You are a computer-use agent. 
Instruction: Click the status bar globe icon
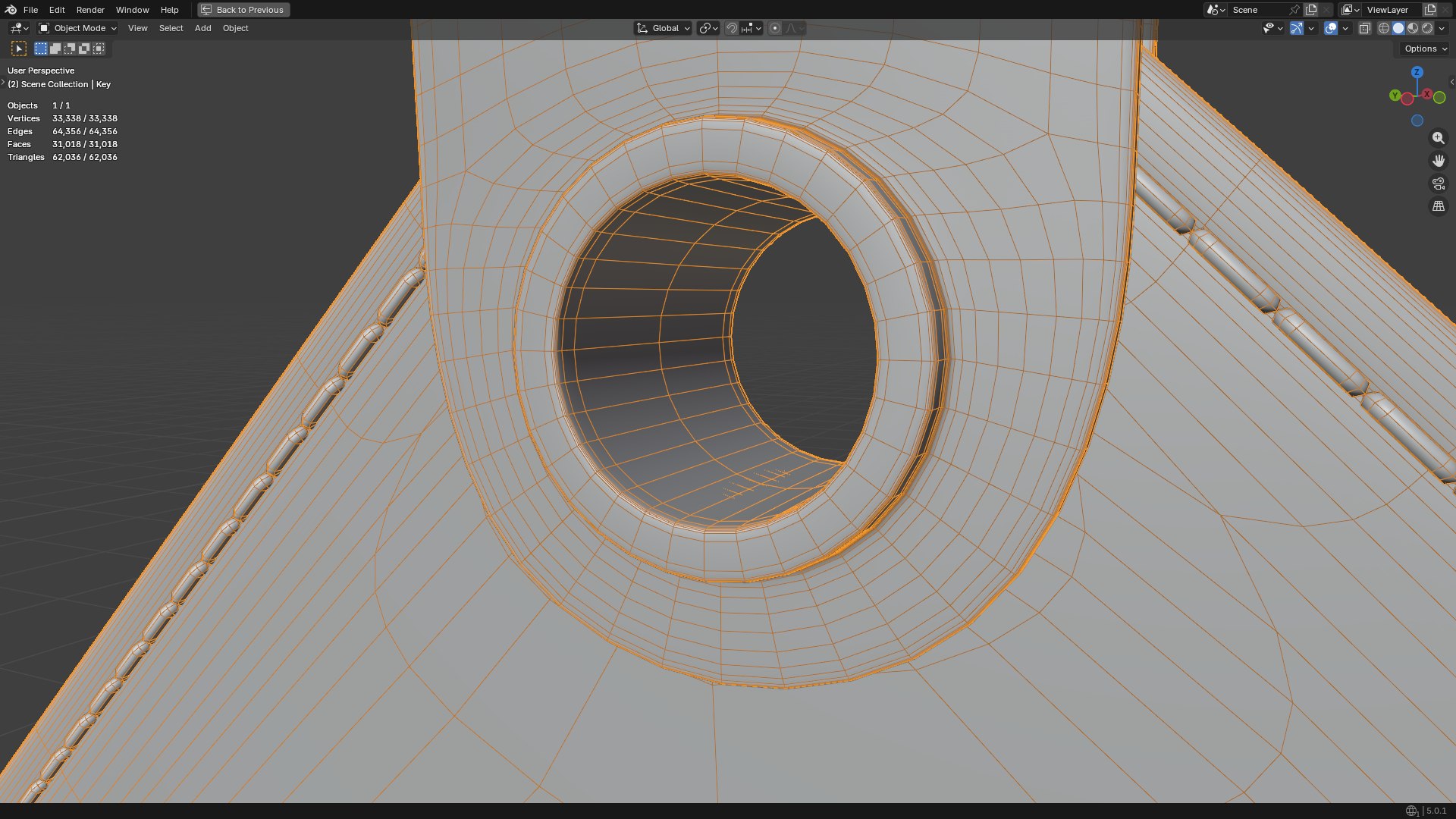1411,811
